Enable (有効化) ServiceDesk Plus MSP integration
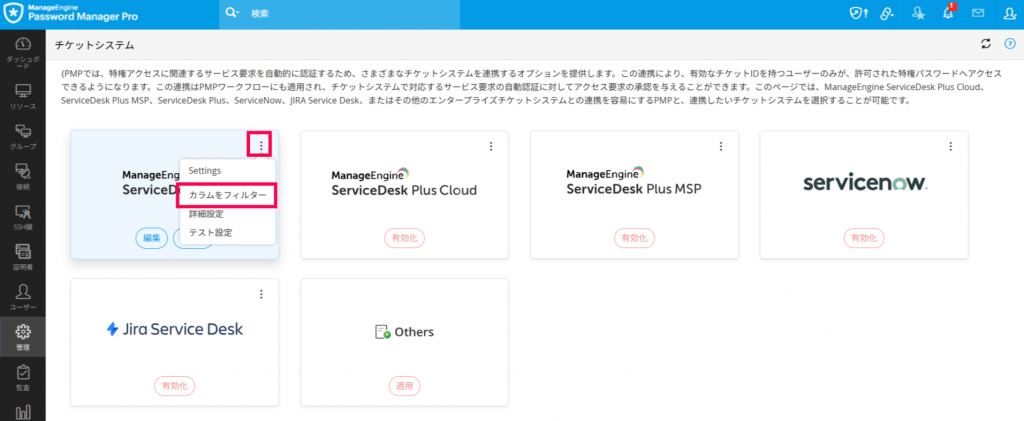This screenshot has height=421, width=1024. (634, 238)
